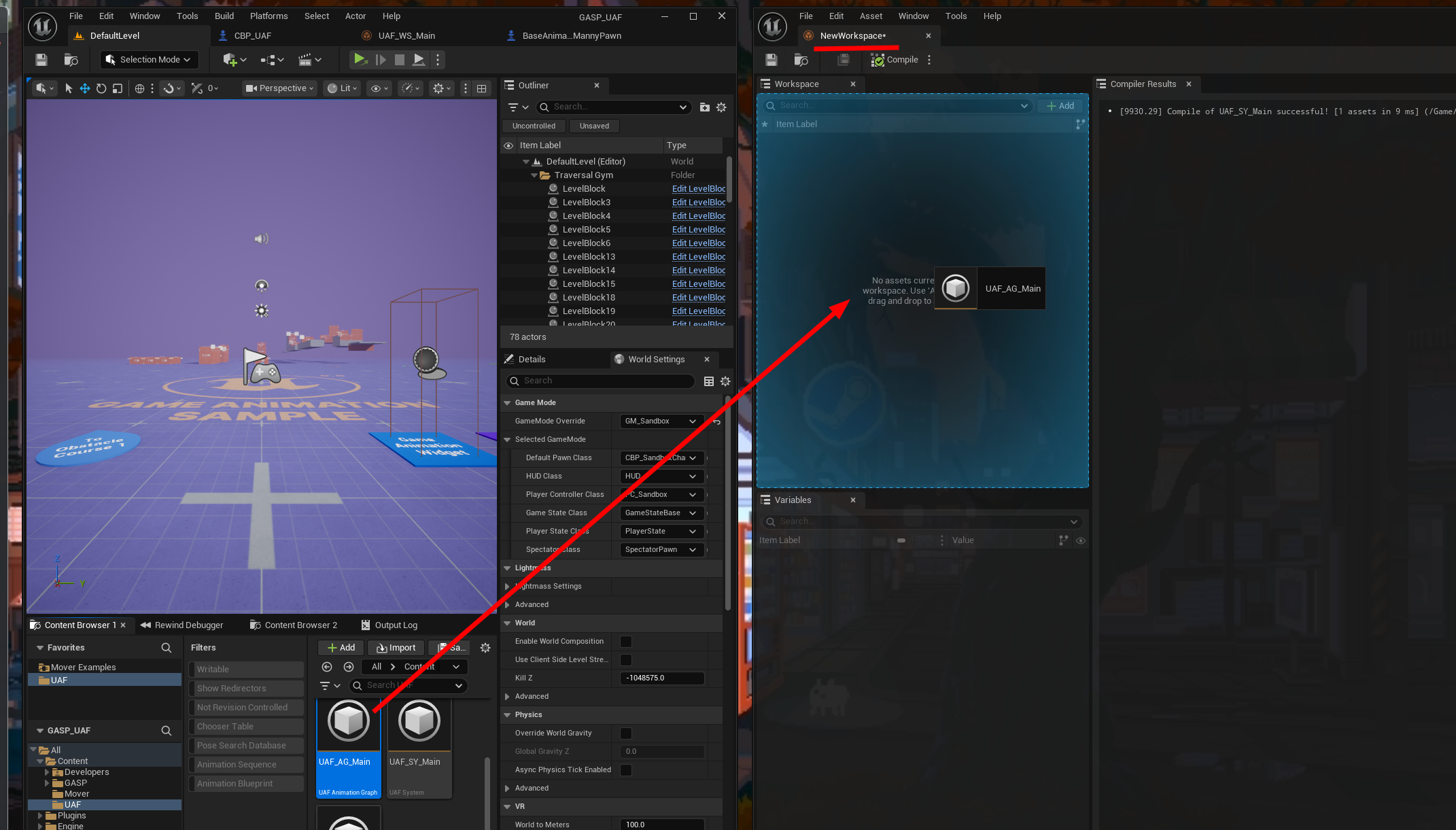The image size is (1456, 830).
Task: Switch to World Settings tab
Action: click(x=656, y=360)
